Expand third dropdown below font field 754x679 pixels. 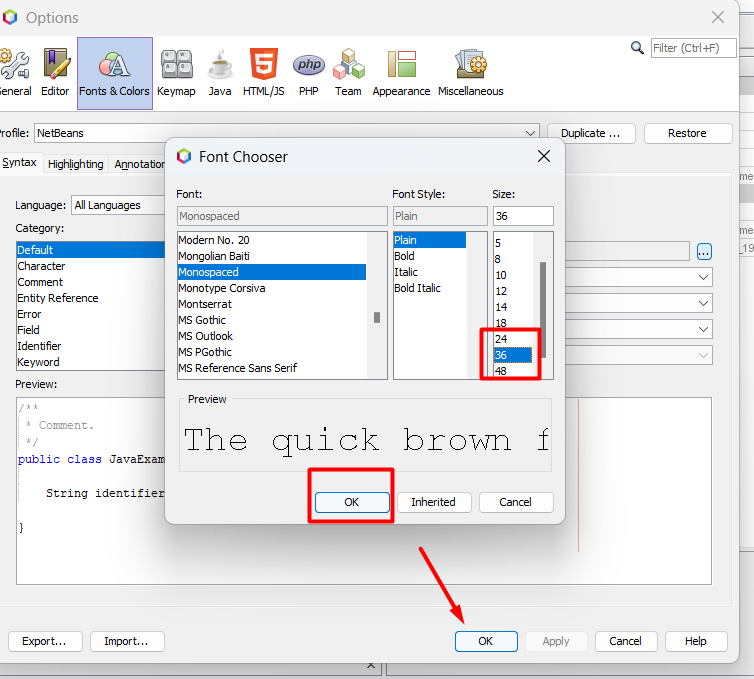coord(703,329)
